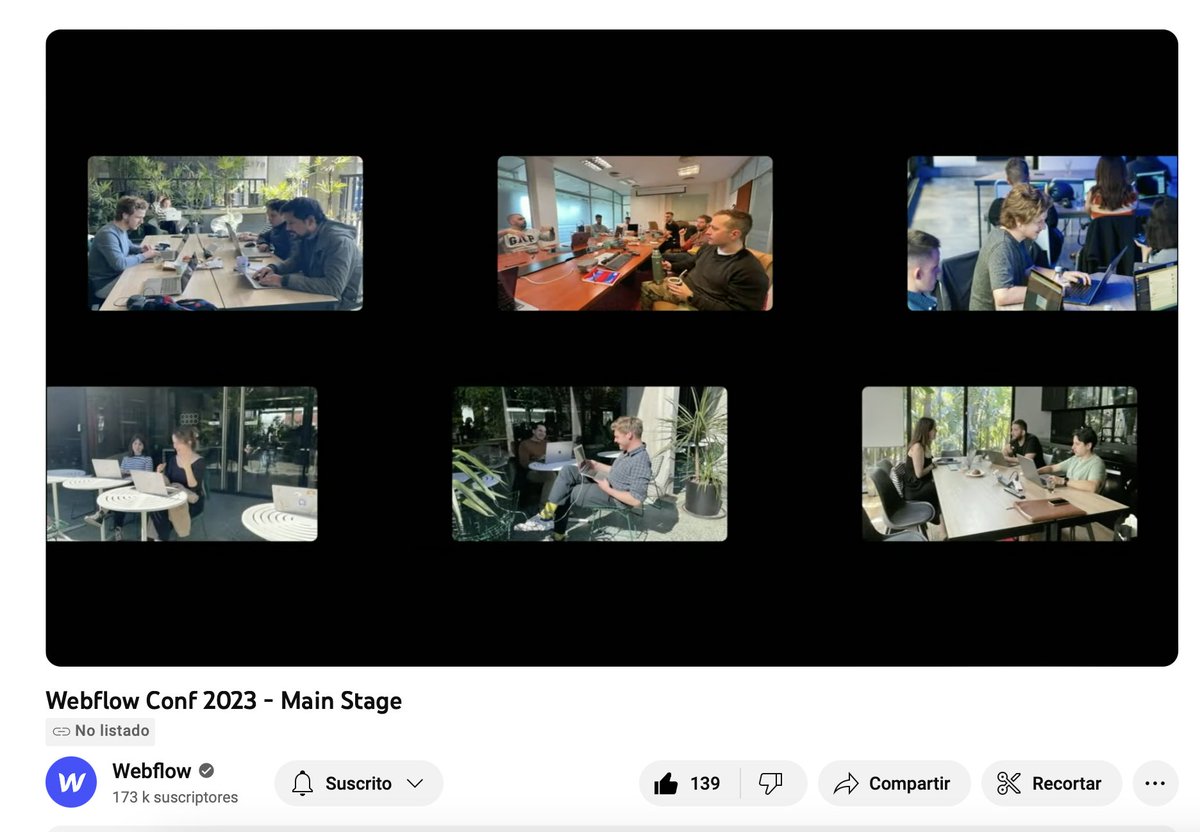The height and width of the screenshot is (832, 1200).
Task: Click the photo of two women at white tables
Action: coord(182,464)
